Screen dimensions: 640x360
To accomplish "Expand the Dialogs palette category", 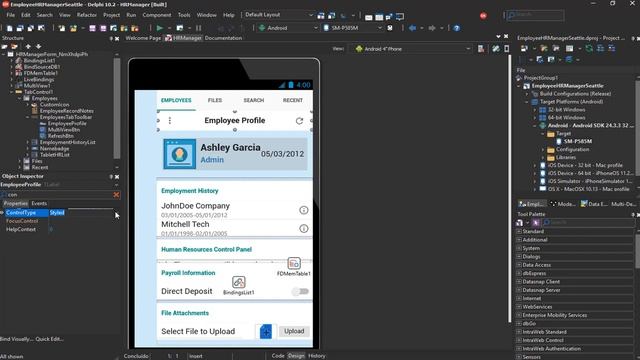I will (x=519, y=257).
